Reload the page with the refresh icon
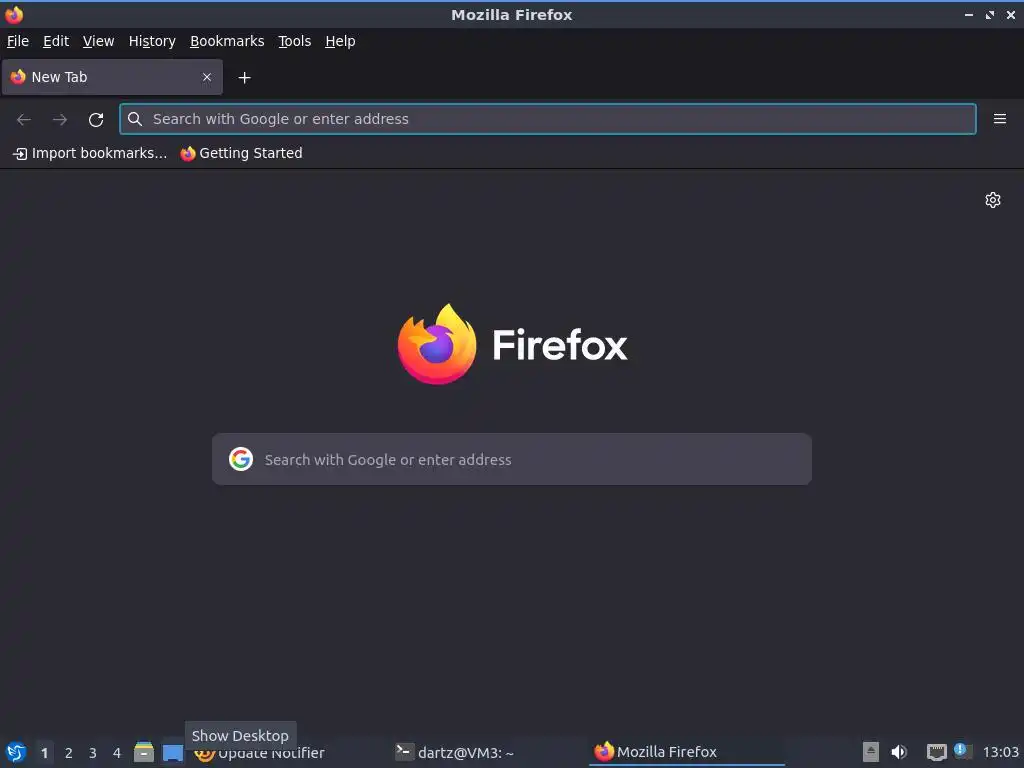 (96, 120)
